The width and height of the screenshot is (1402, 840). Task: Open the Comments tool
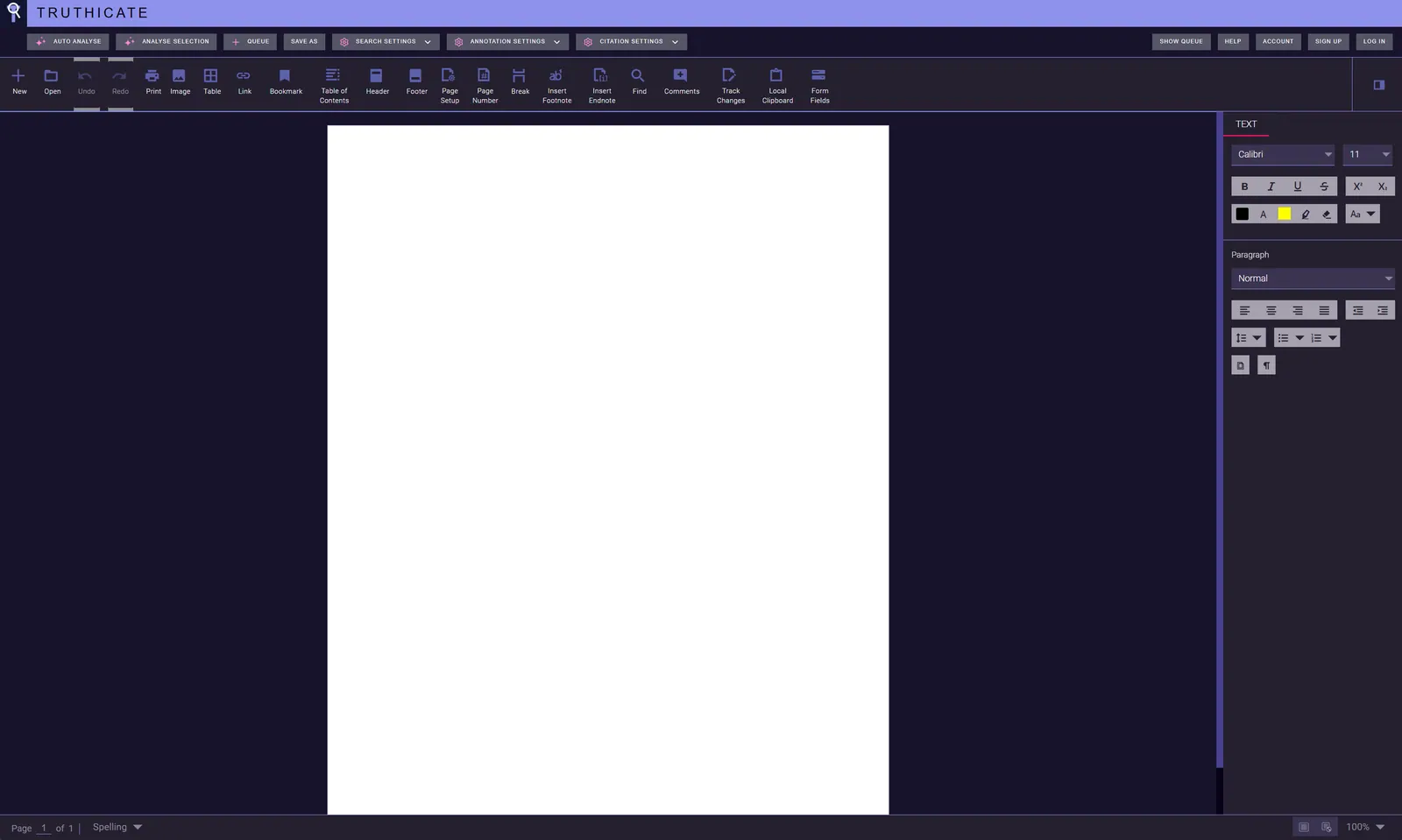pyautogui.click(x=681, y=81)
